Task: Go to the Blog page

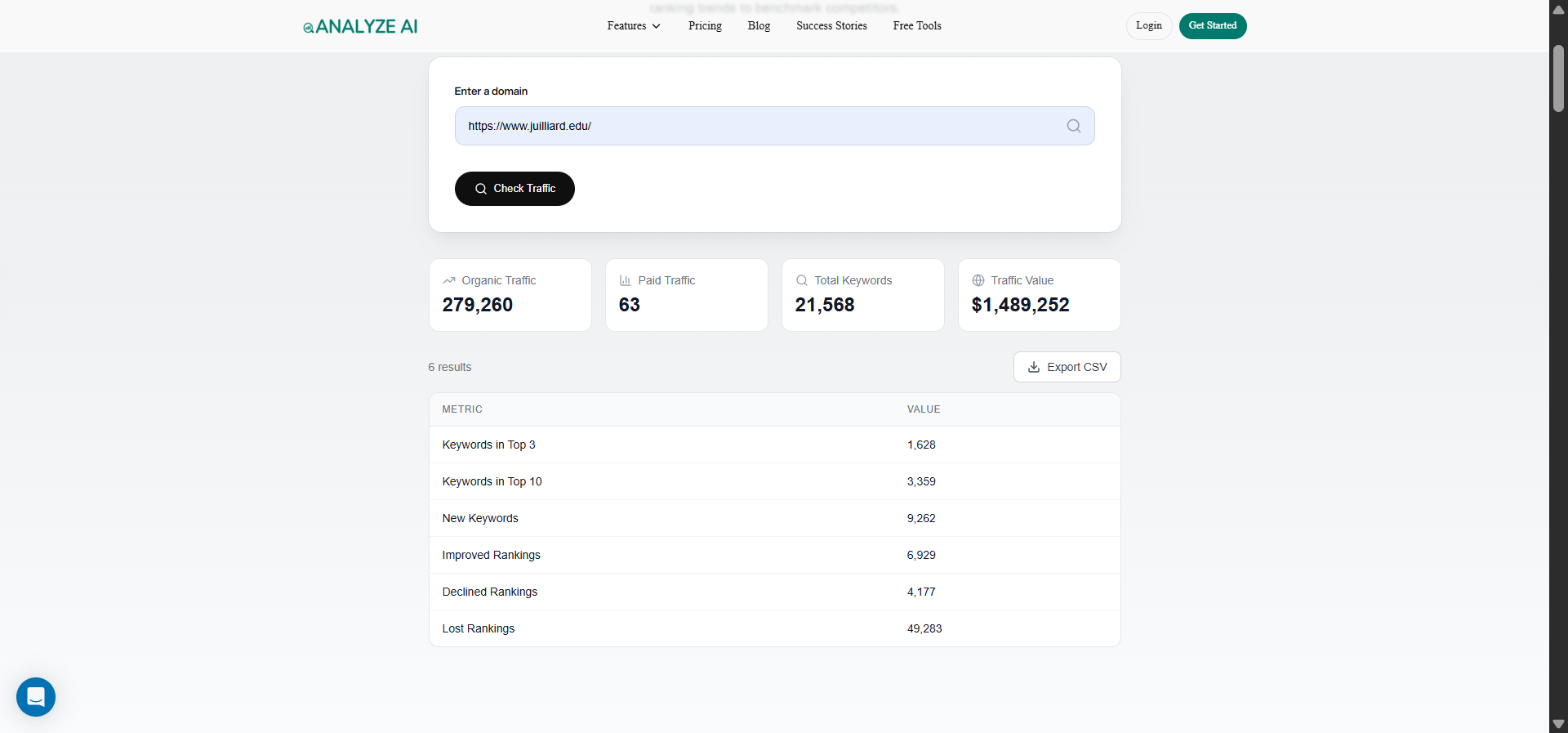Action: click(759, 26)
